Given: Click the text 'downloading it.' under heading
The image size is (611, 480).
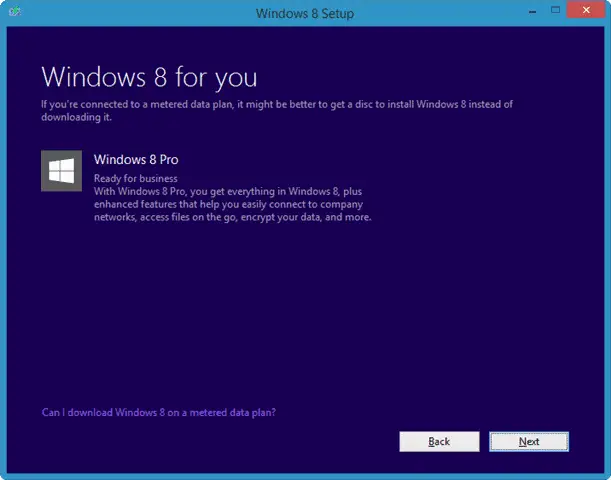Looking at the screenshot, I should pos(76,117).
